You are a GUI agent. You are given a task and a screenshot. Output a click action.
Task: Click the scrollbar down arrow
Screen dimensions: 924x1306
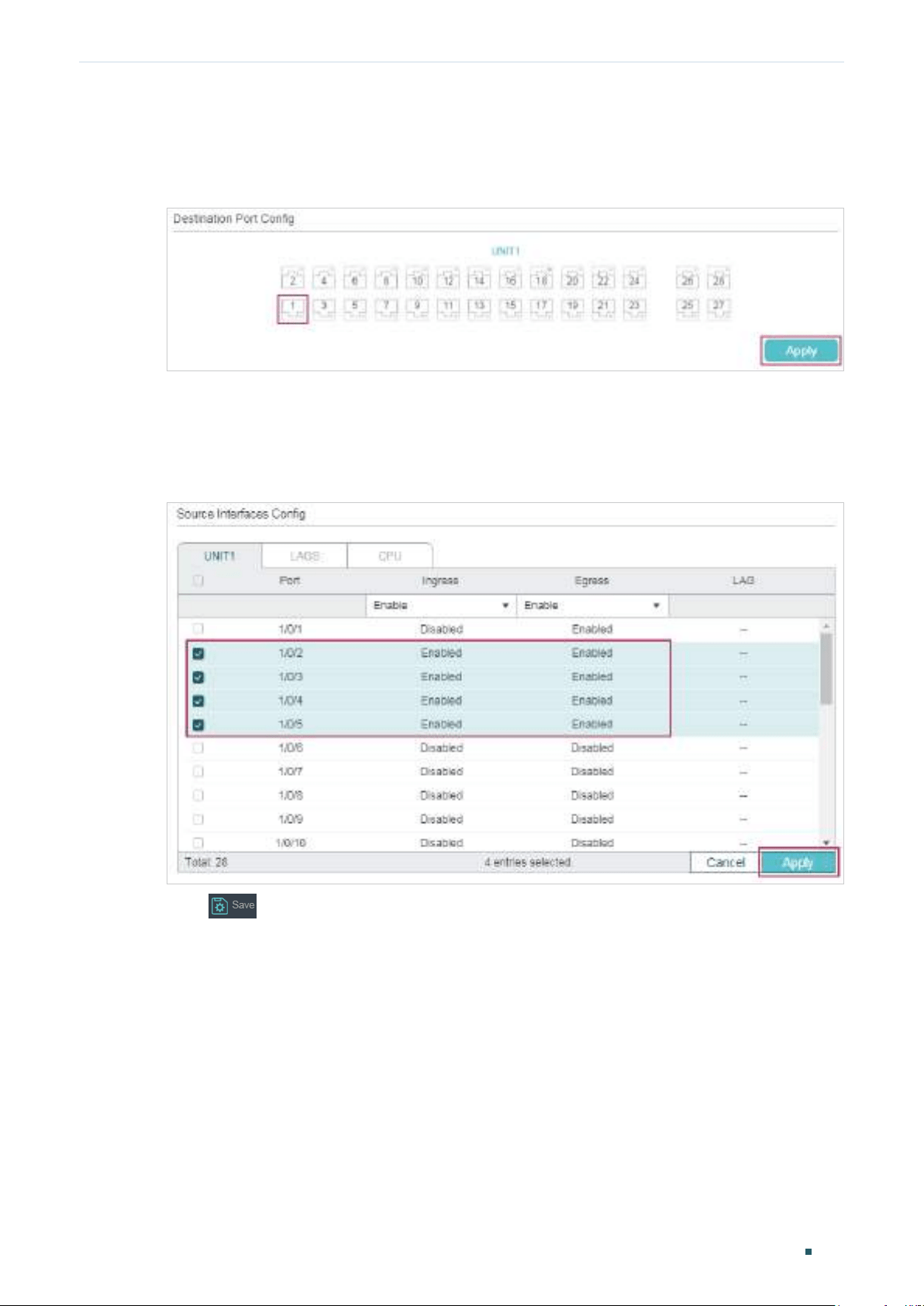click(826, 843)
